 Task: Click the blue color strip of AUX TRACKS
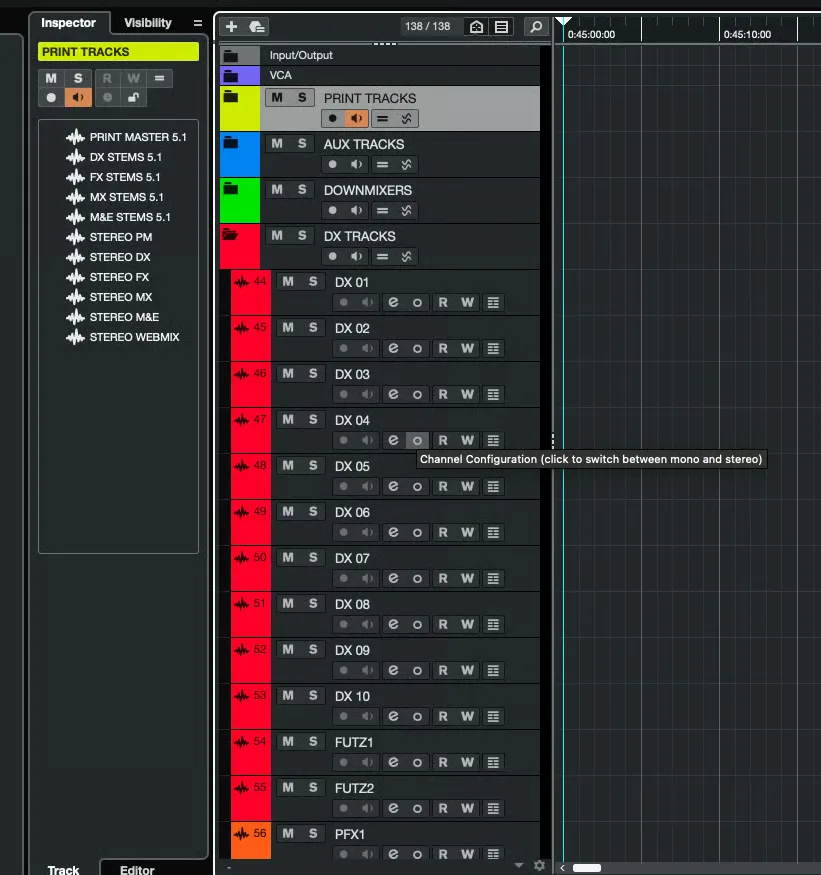pyautogui.click(x=239, y=155)
